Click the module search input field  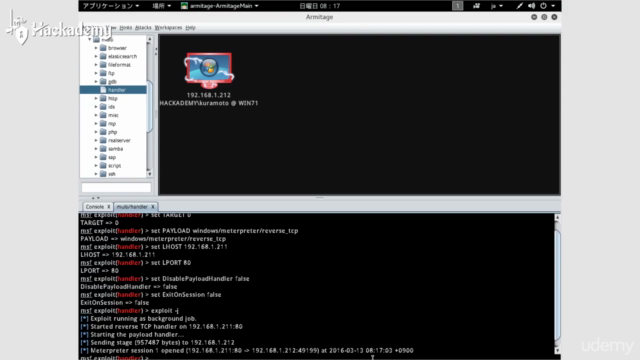116,187
